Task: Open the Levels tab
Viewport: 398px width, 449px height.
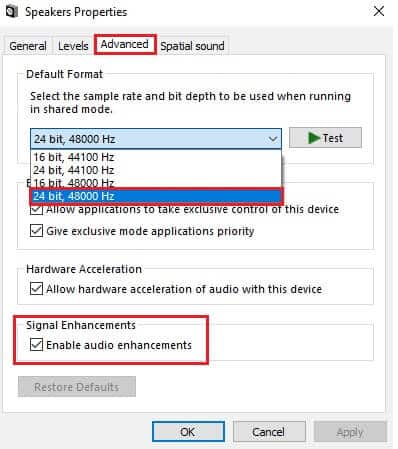Action: click(x=73, y=46)
